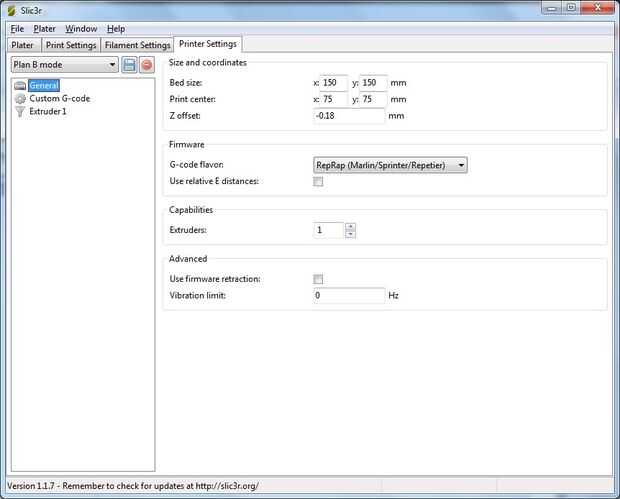Open the Plan B mode preset dropdown
This screenshot has height=499, width=620.
65,65
